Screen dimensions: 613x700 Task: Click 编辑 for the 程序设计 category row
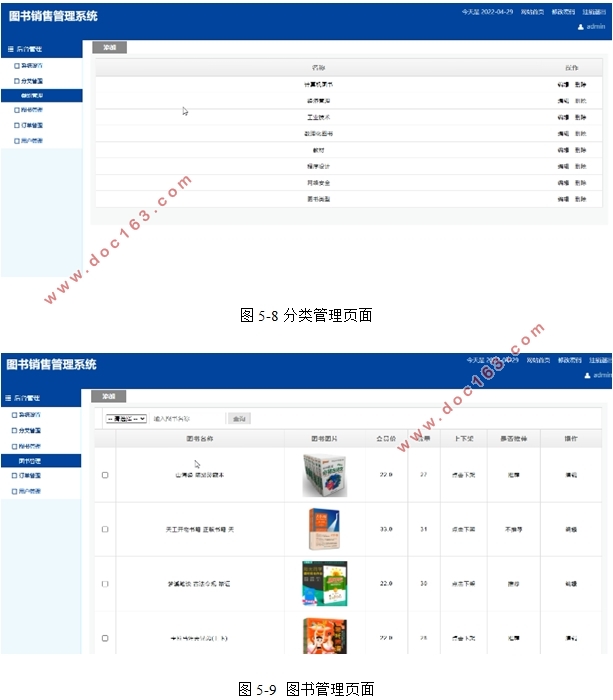(x=563, y=166)
